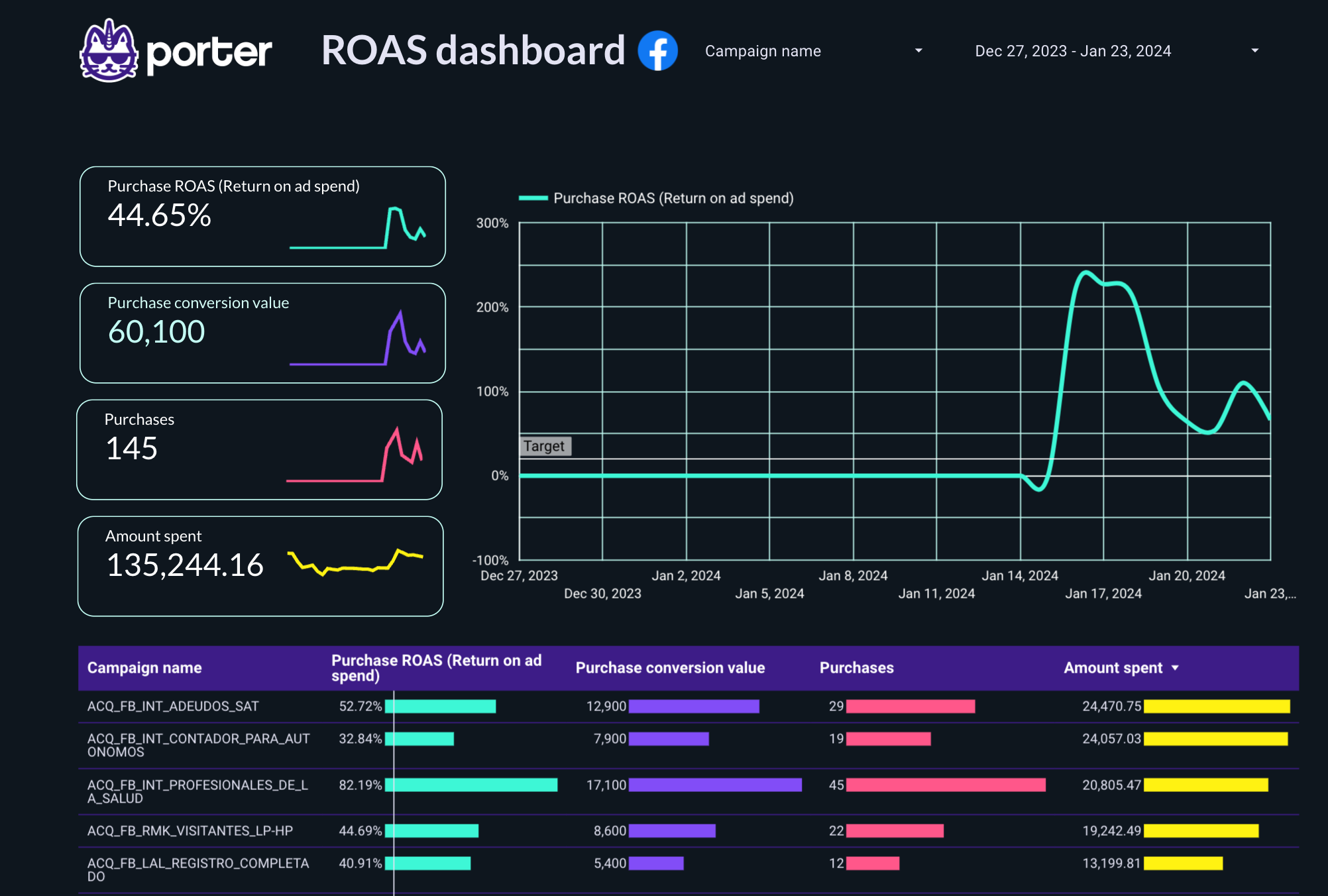Click the Porter cat logo icon
This screenshot has height=896, width=1328.
click(109, 51)
